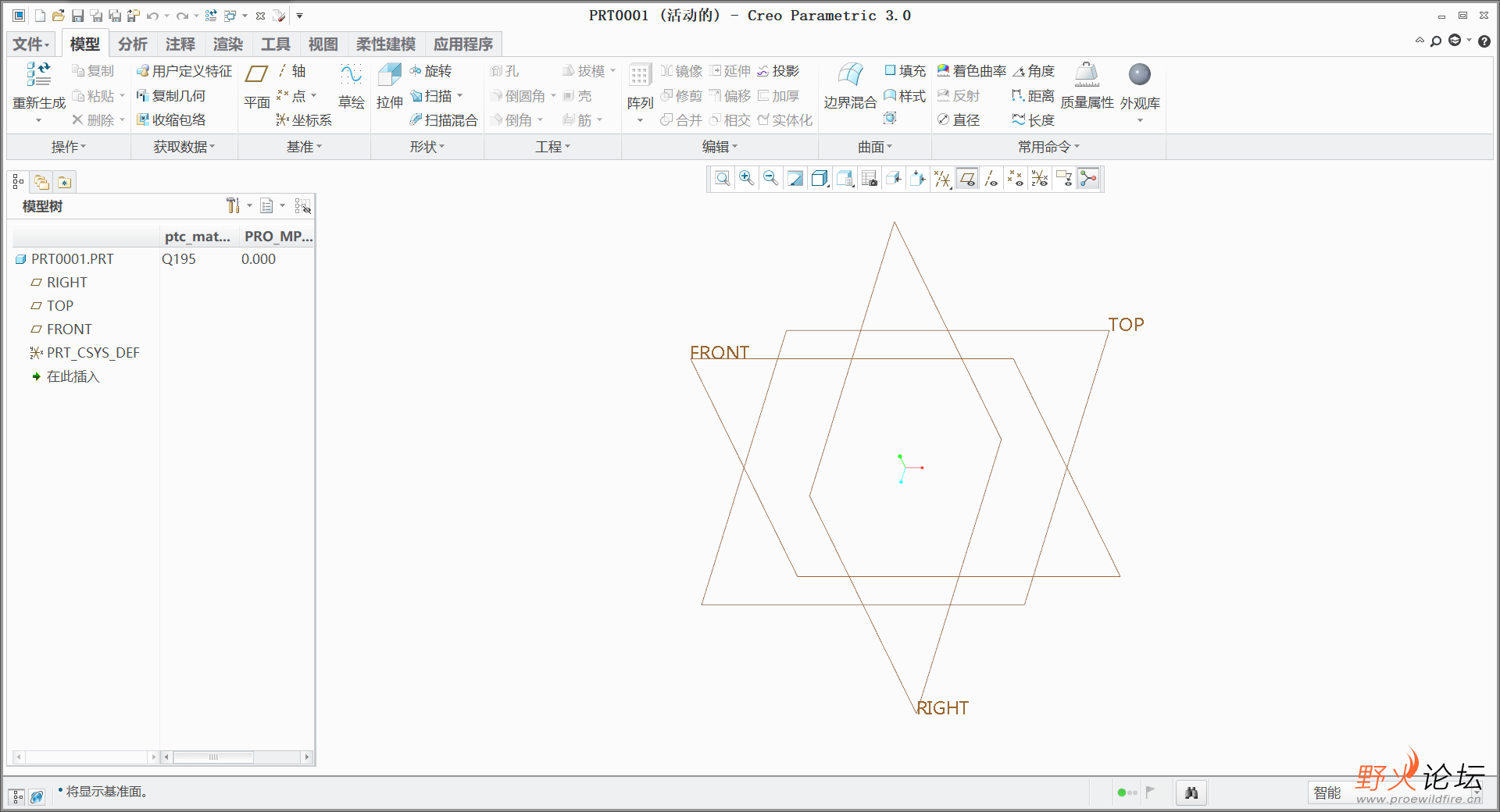Switch to the Analysis (分析) tab
This screenshot has width=1500, height=812.
click(133, 45)
